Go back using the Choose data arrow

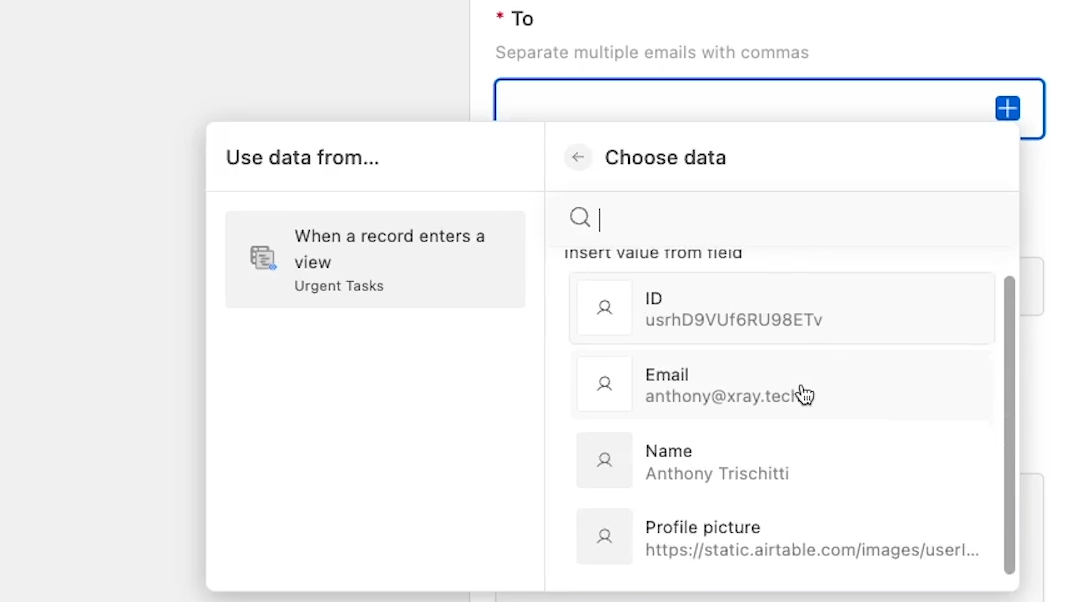pos(578,157)
